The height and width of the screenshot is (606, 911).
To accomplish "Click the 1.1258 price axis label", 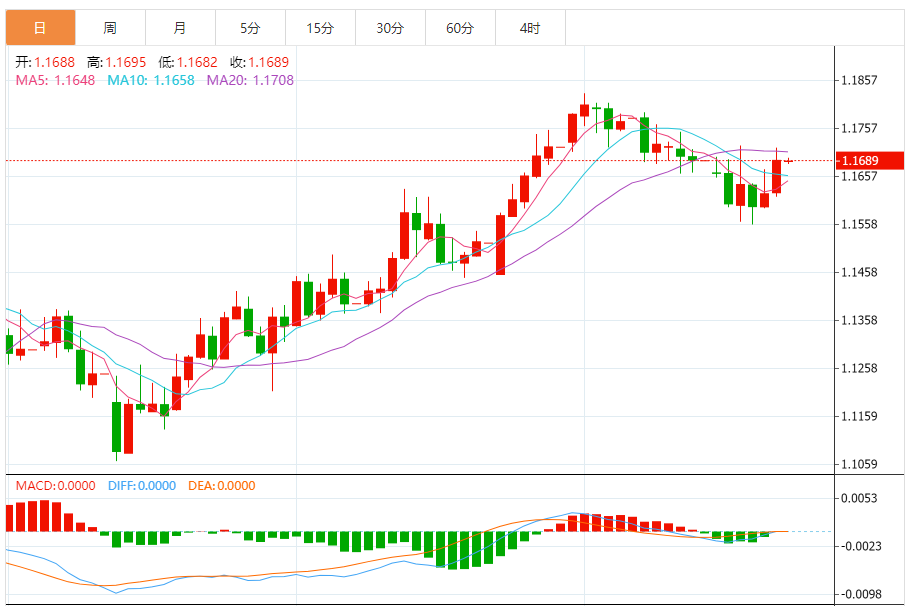I will (x=859, y=368).
